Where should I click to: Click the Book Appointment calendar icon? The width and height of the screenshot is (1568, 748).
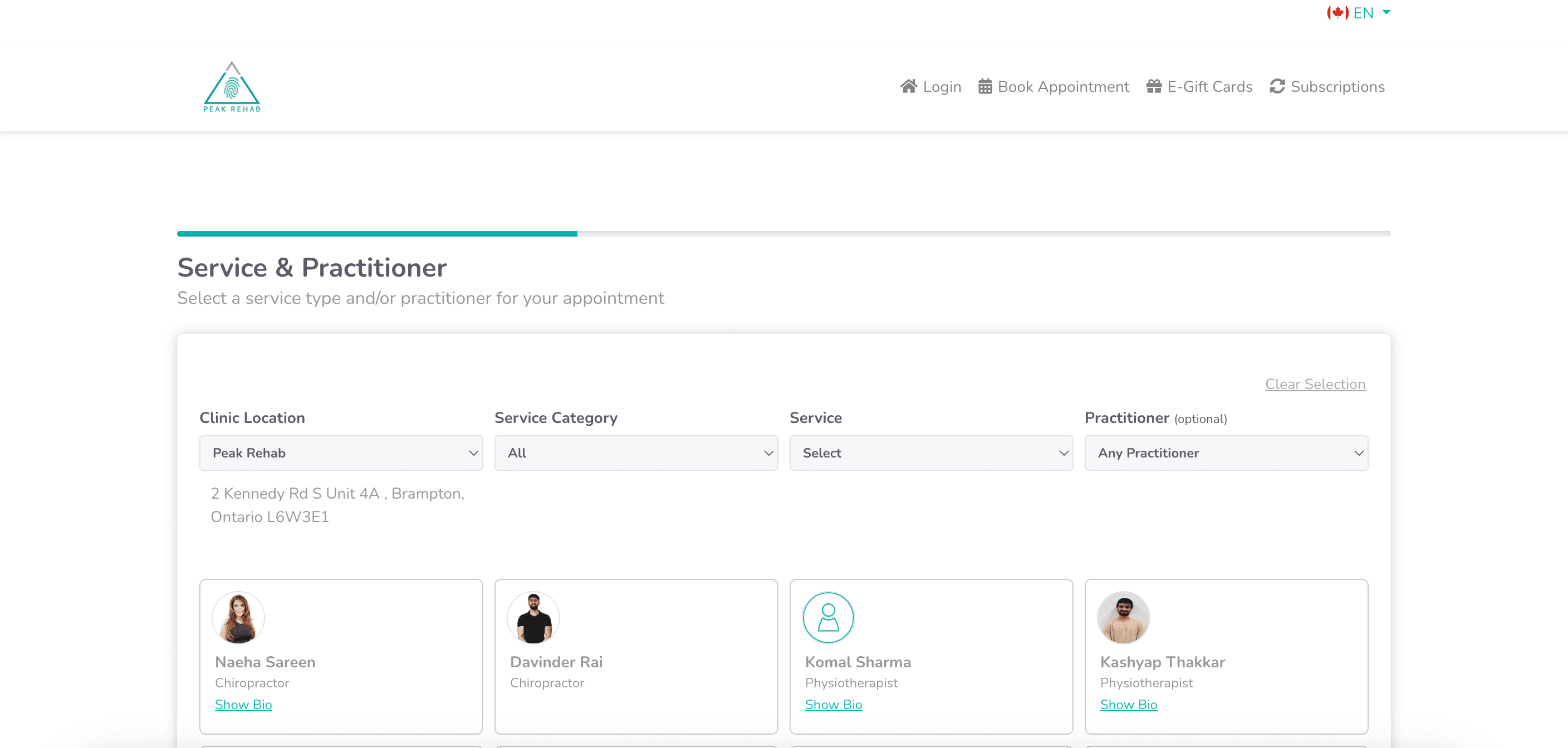pos(985,86)
